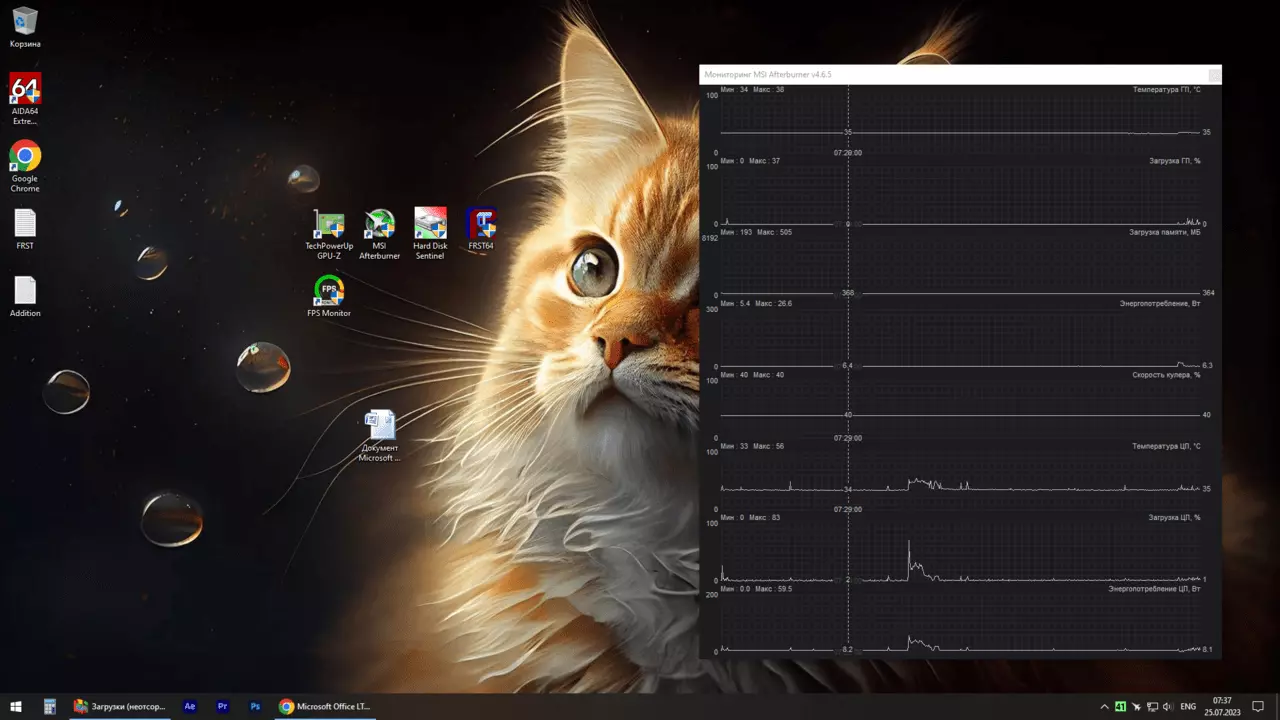Select the Google Chrome desktop shortcut
The width and height of the screenshot is (1280, 720).
click(x=25, y=166)
